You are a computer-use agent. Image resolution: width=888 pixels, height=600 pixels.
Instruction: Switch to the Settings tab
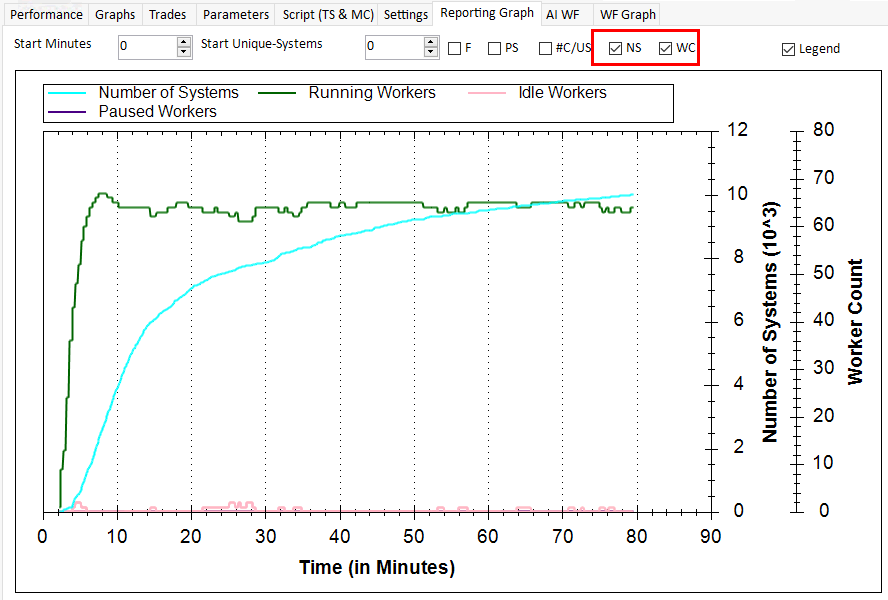[406, 15]
